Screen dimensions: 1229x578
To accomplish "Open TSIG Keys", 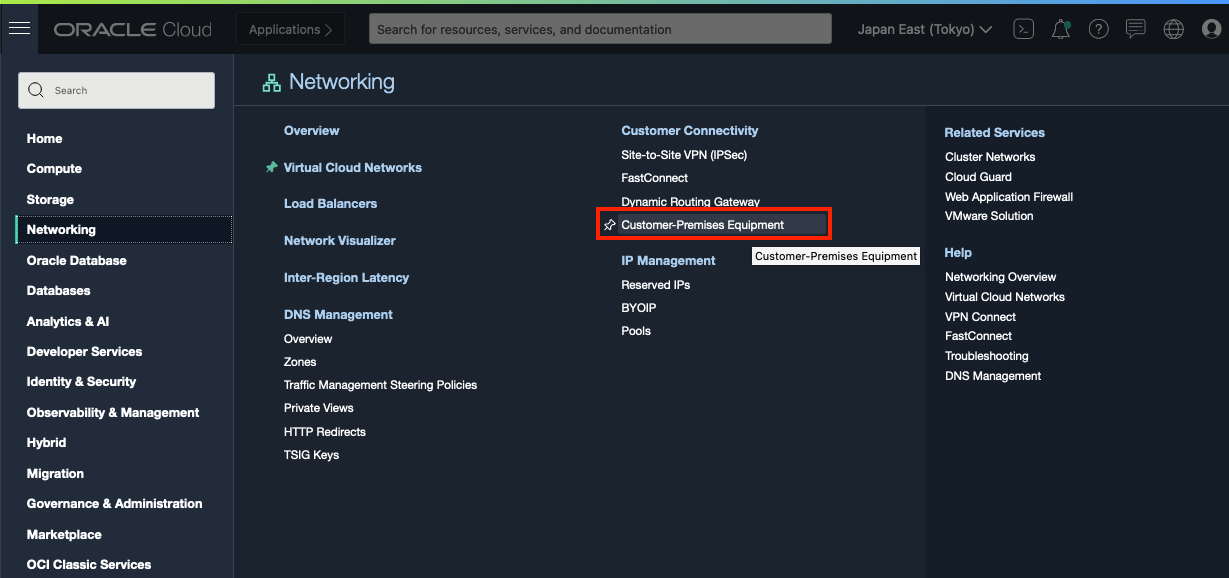I will click(312, 455).
